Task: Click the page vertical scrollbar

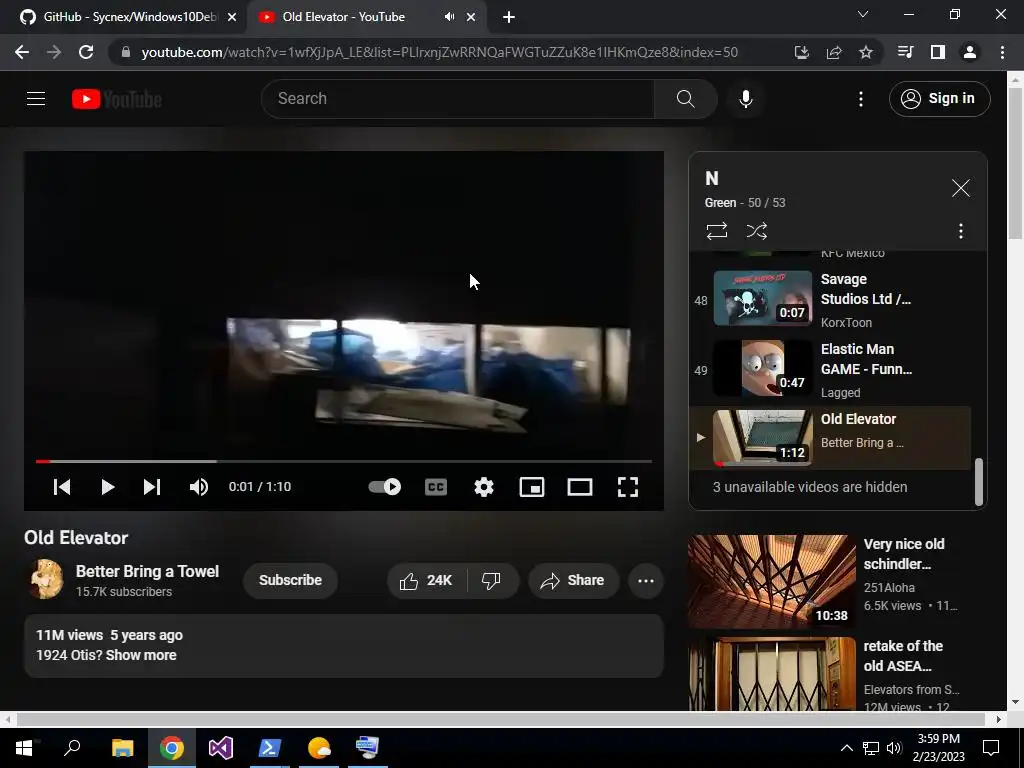Action: (x=1016, y=164)
